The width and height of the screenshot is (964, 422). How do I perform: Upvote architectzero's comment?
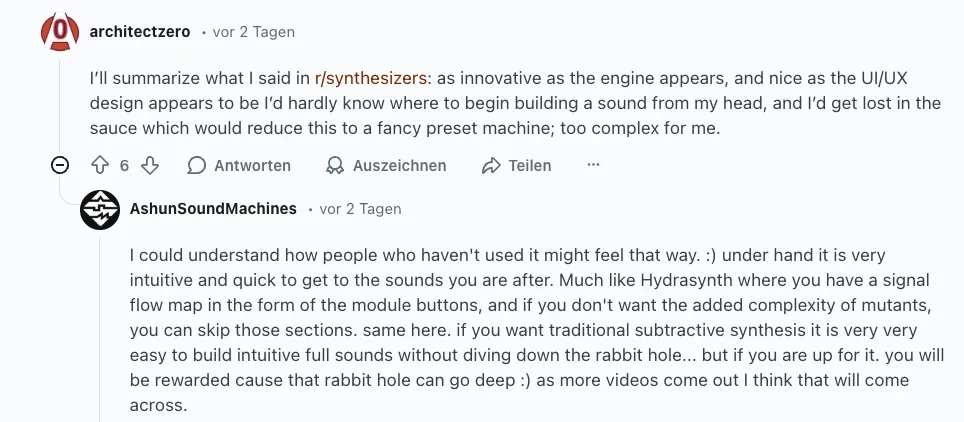coord(99,165)
